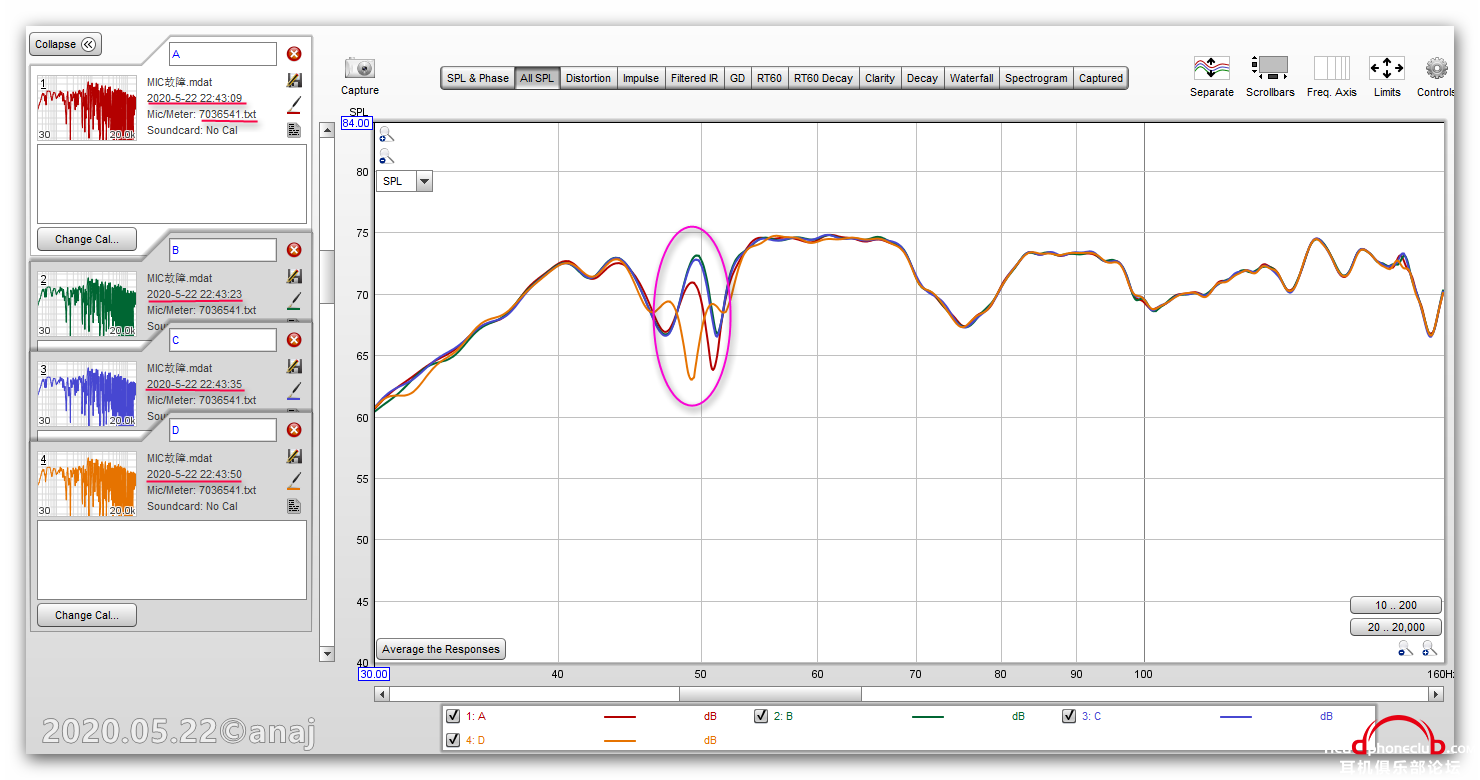Set range with 10 .. 200 button
The width and height of the screenshot is (1480, 780).
pos(1396,605)
